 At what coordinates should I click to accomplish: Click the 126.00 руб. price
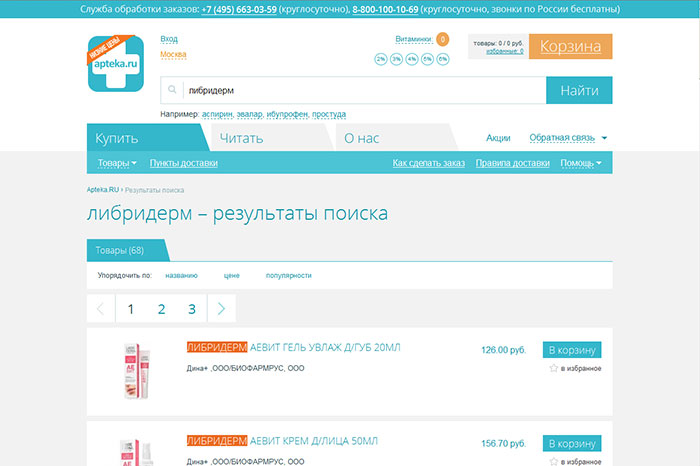click(x=504, y=350)
